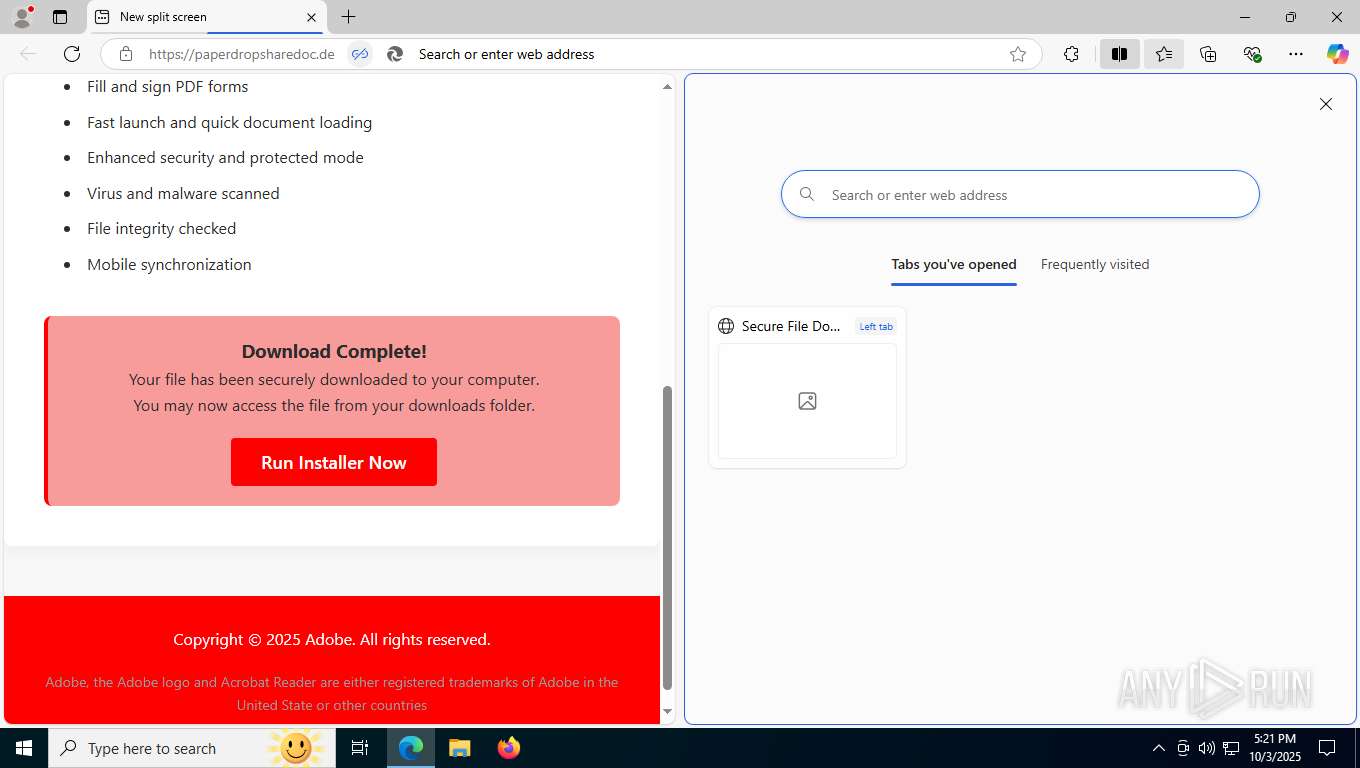Viewport: 1360px width, 768px height.
Task: Click the taskbar Type here to search box
Action: coord(192,748)
